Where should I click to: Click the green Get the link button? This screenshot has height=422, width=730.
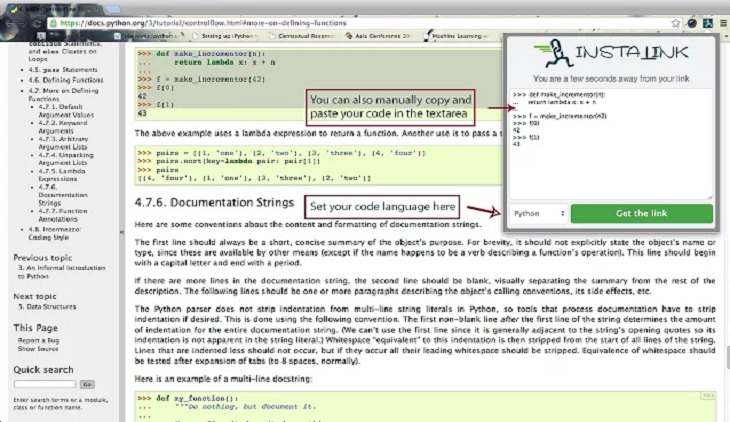coord(642,213)
